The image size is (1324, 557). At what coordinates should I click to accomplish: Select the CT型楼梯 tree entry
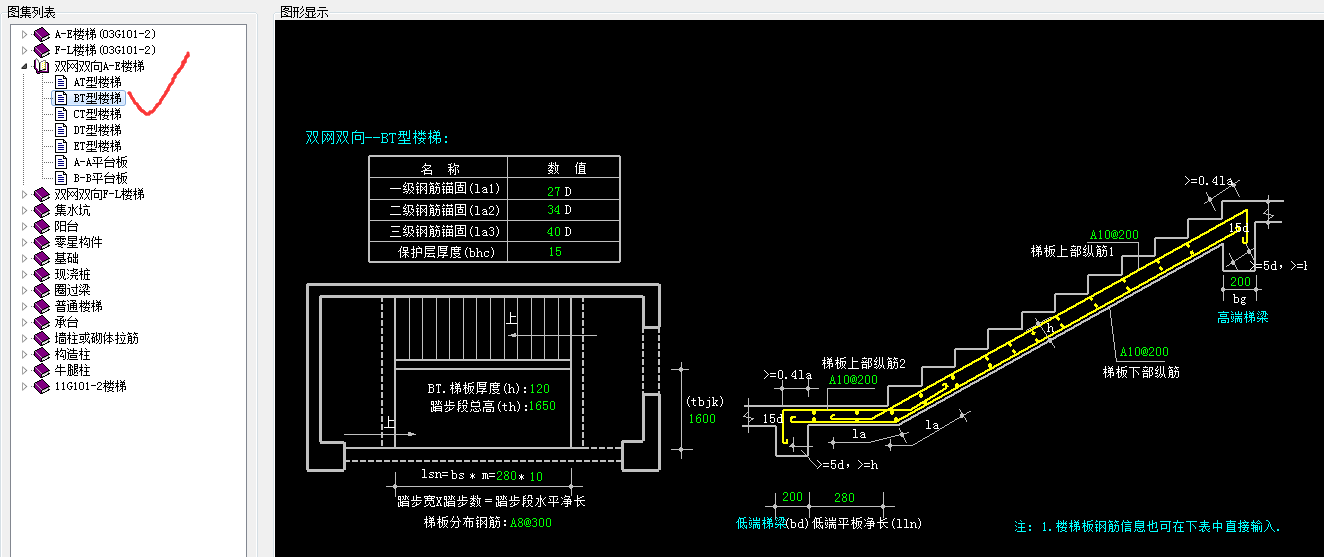[97, 114]
